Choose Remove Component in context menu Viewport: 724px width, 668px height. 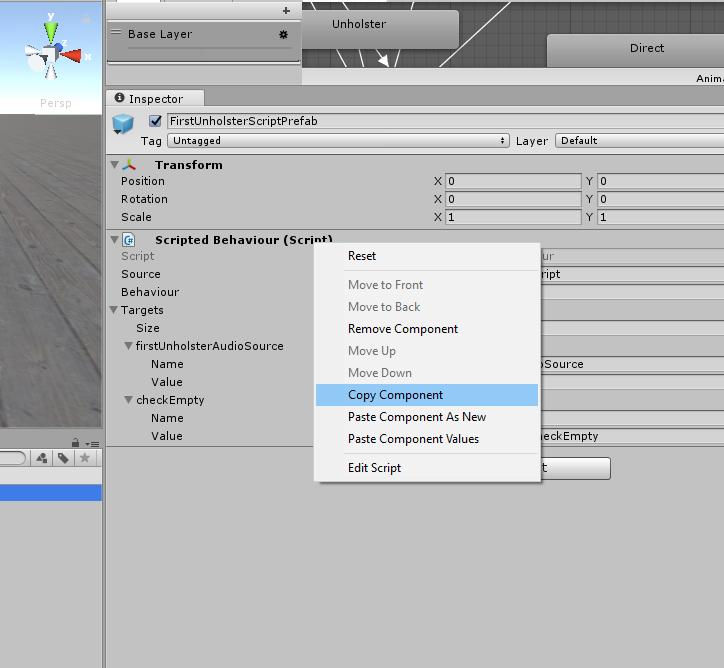[x=403, y=329]
